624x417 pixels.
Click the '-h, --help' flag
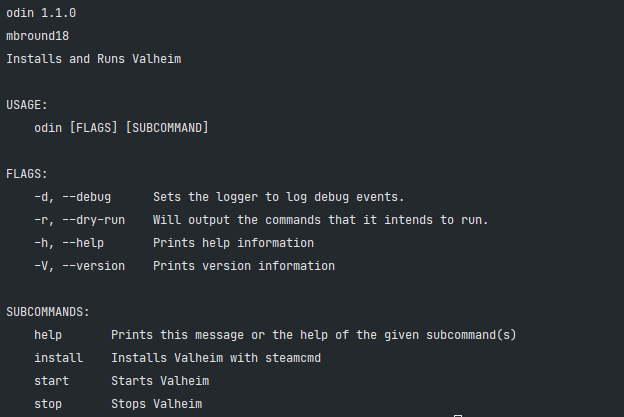[69, 243]
